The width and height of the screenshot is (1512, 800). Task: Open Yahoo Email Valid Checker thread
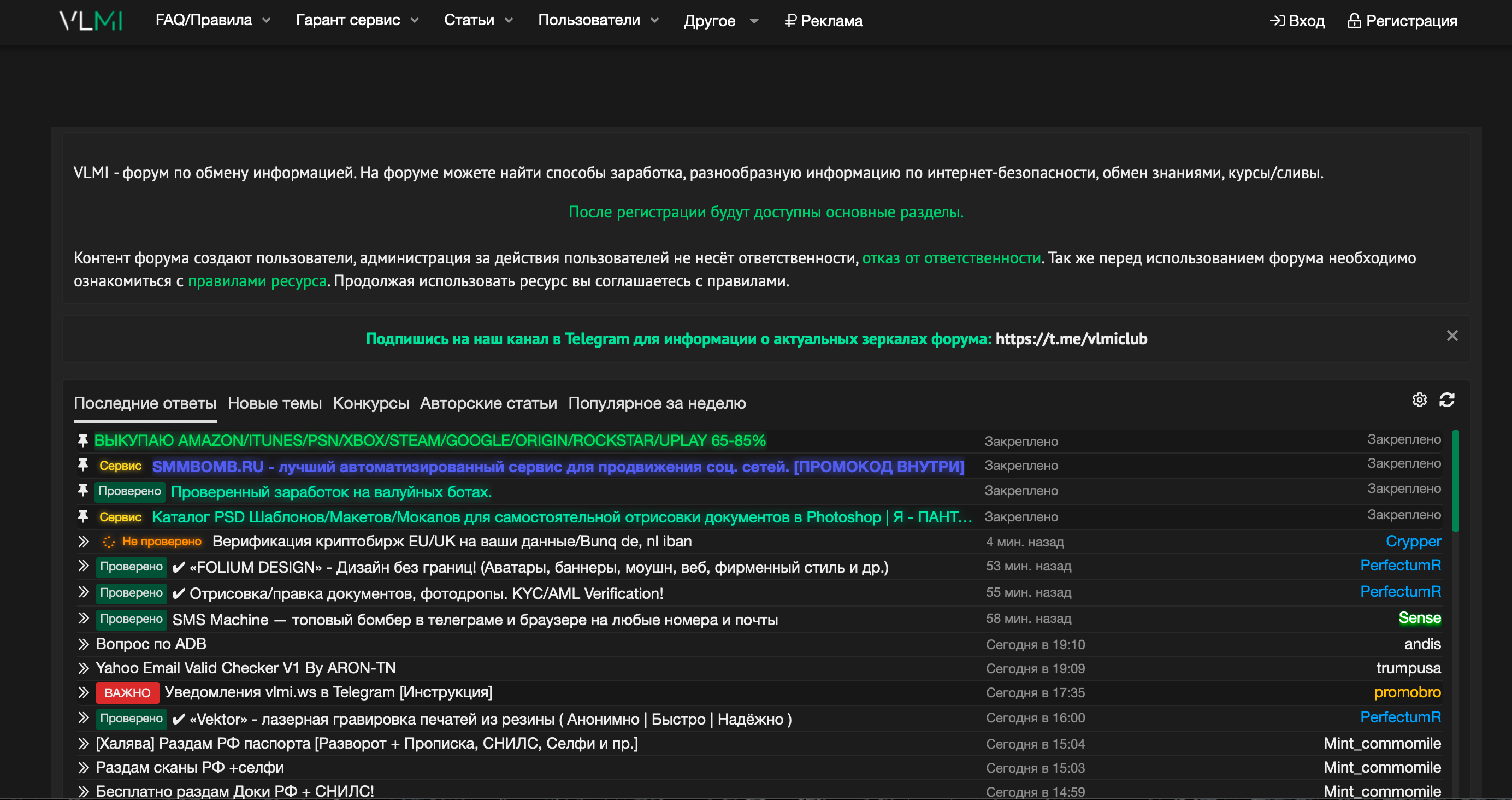(246, 668)
